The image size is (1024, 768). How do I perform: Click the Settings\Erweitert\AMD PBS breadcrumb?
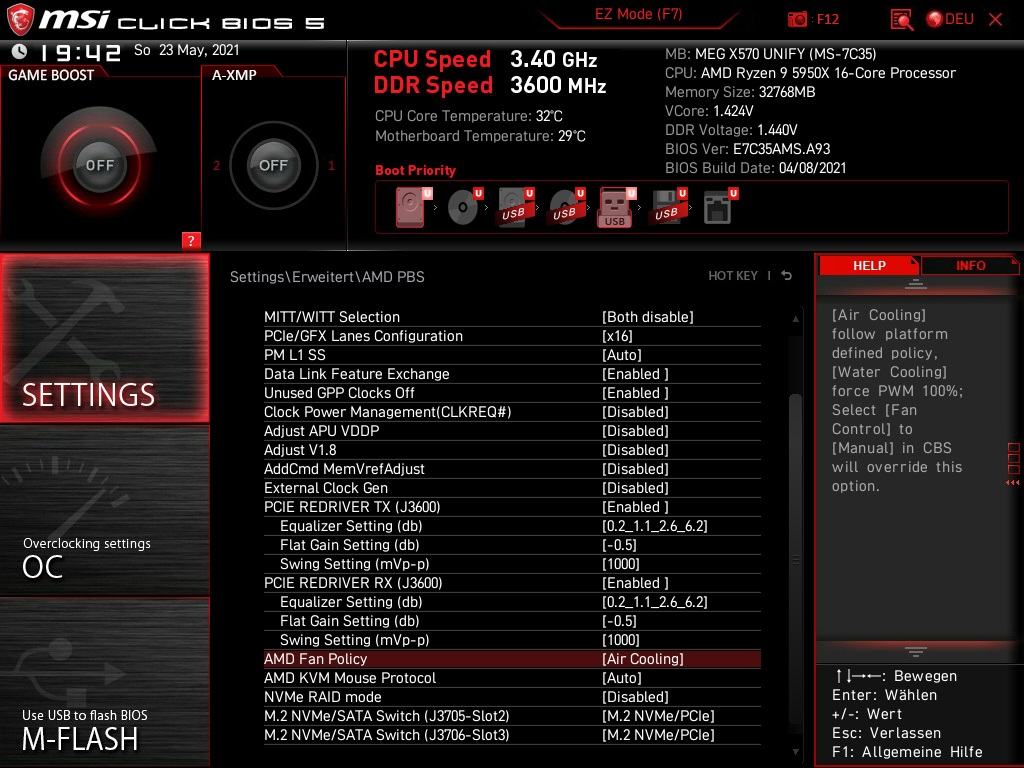tap(327, 276)
